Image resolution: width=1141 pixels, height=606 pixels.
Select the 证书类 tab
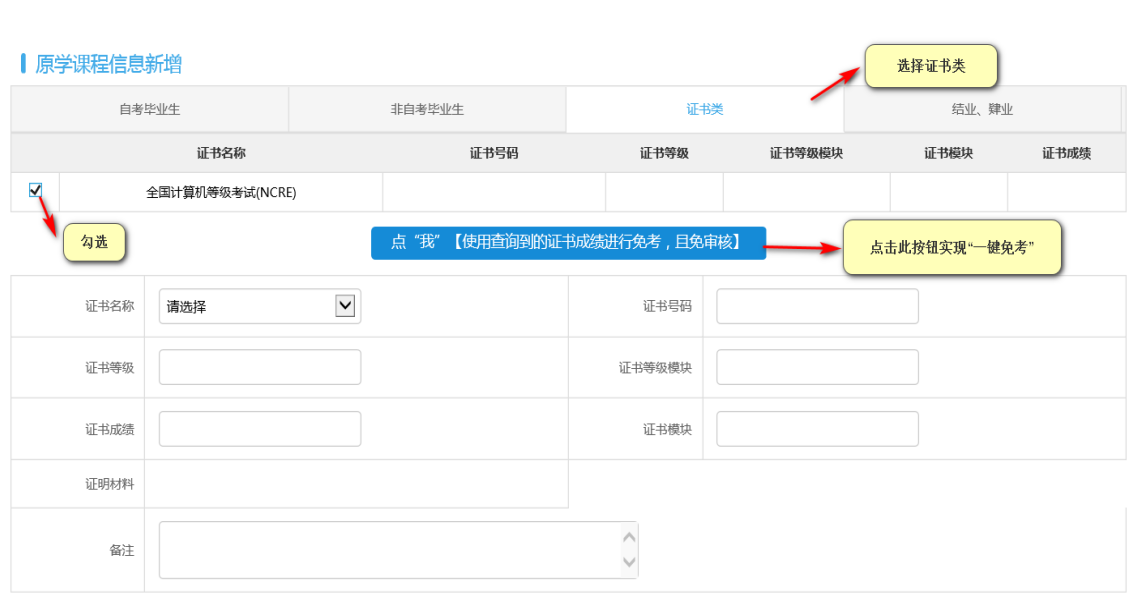[704, 109]
